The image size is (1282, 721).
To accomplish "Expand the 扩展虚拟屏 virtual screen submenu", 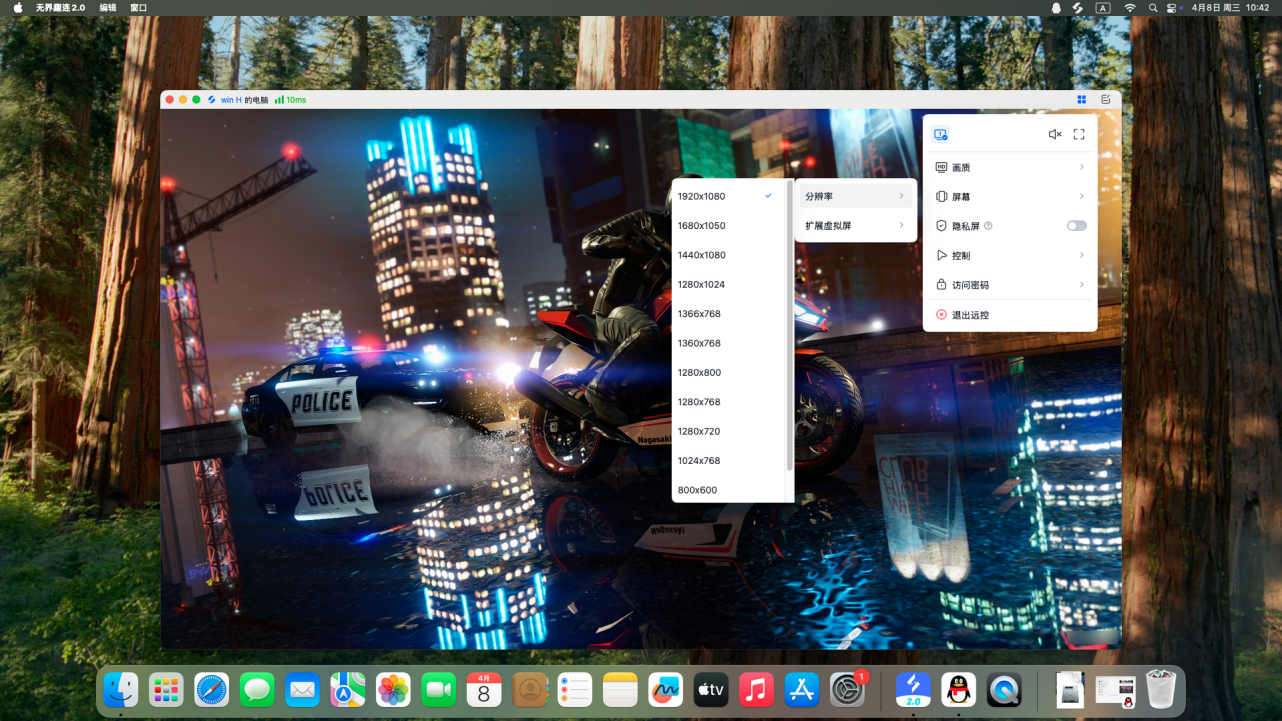I will pos(855,226).
